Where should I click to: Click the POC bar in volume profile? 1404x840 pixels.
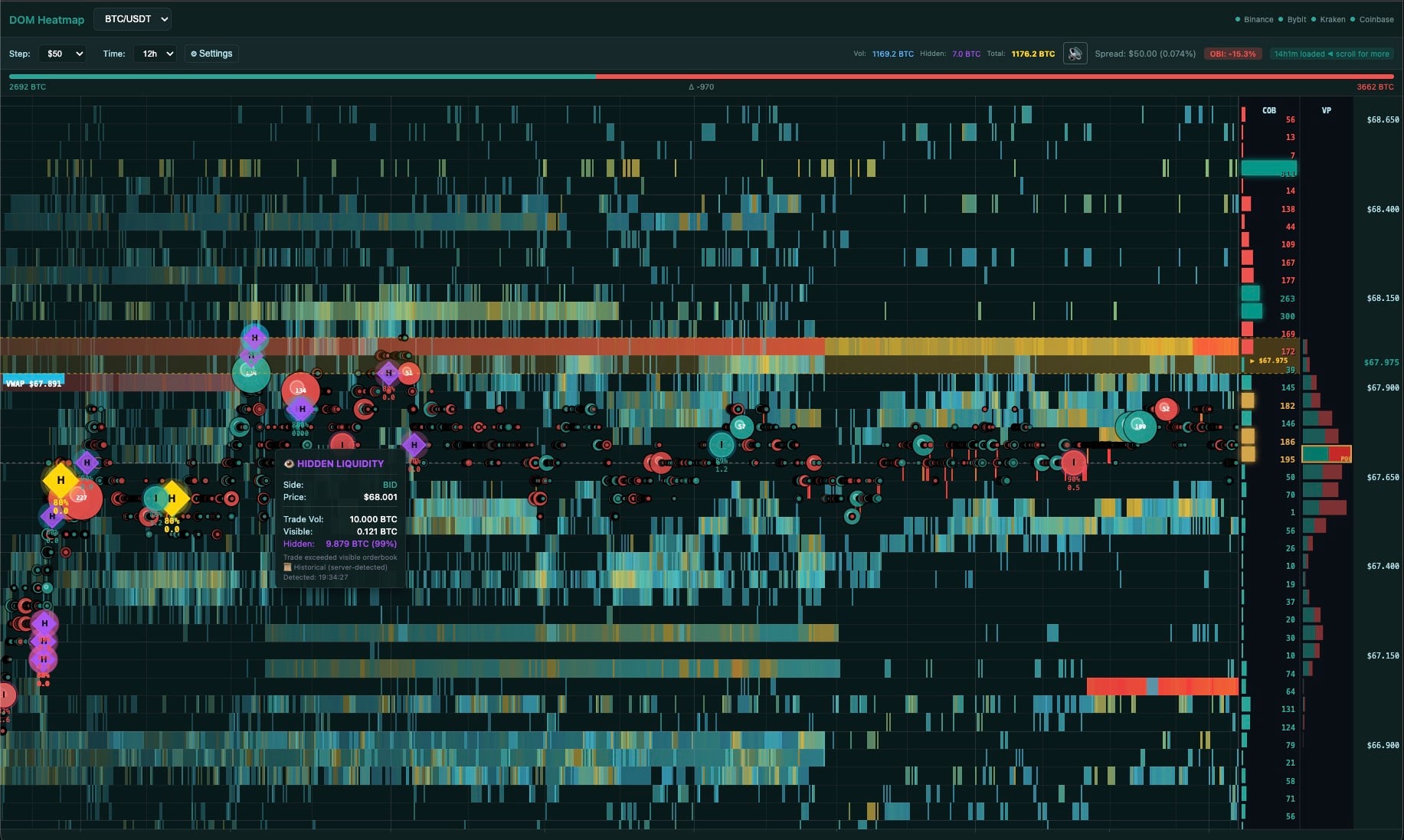point(1327,454)
